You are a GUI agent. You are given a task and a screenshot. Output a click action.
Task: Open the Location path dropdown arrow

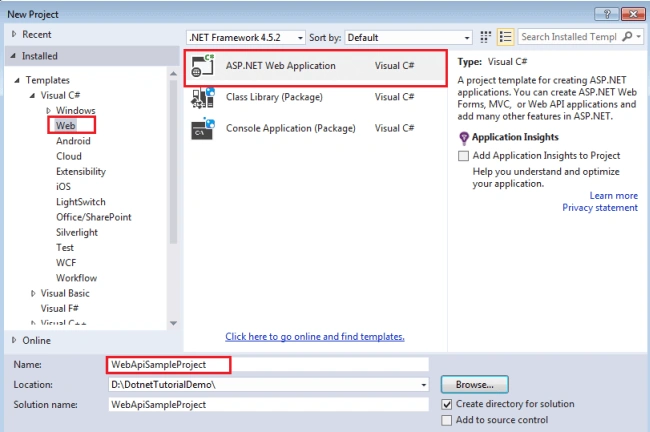pyautogui.click(x=423, y=385)
